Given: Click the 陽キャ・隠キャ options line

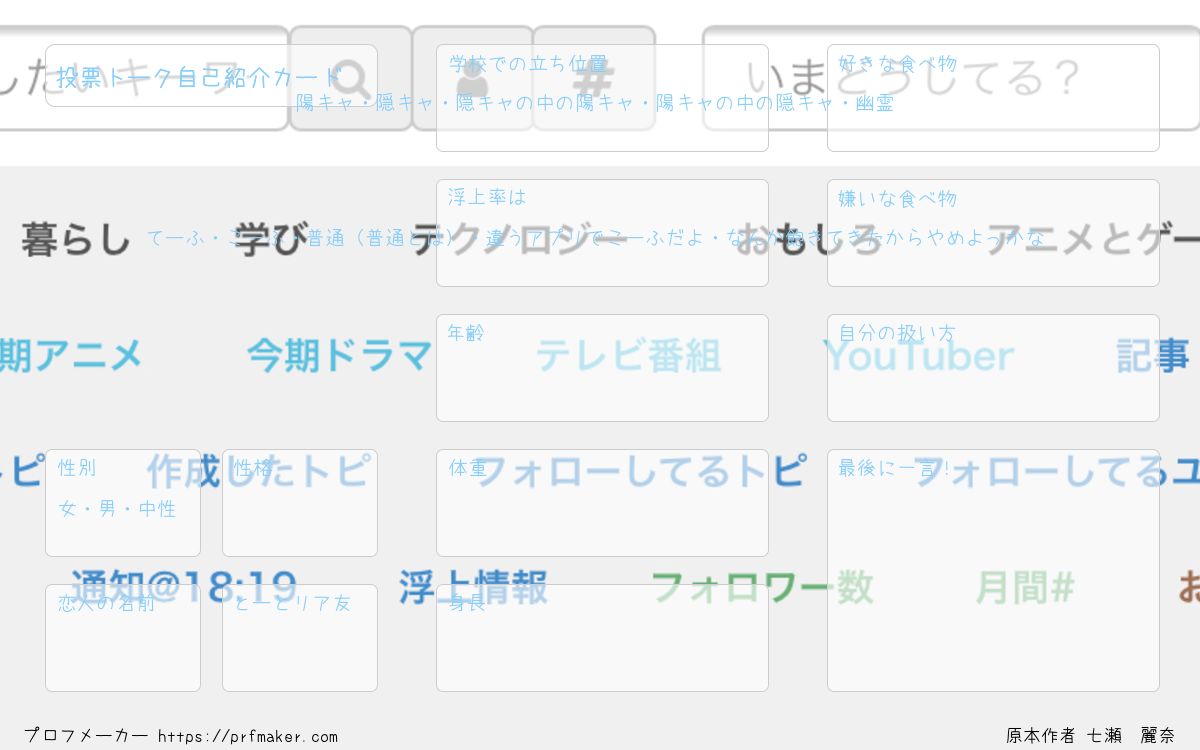Looking at the screenshot, I should pyautogui.click(x=595, y=103).
